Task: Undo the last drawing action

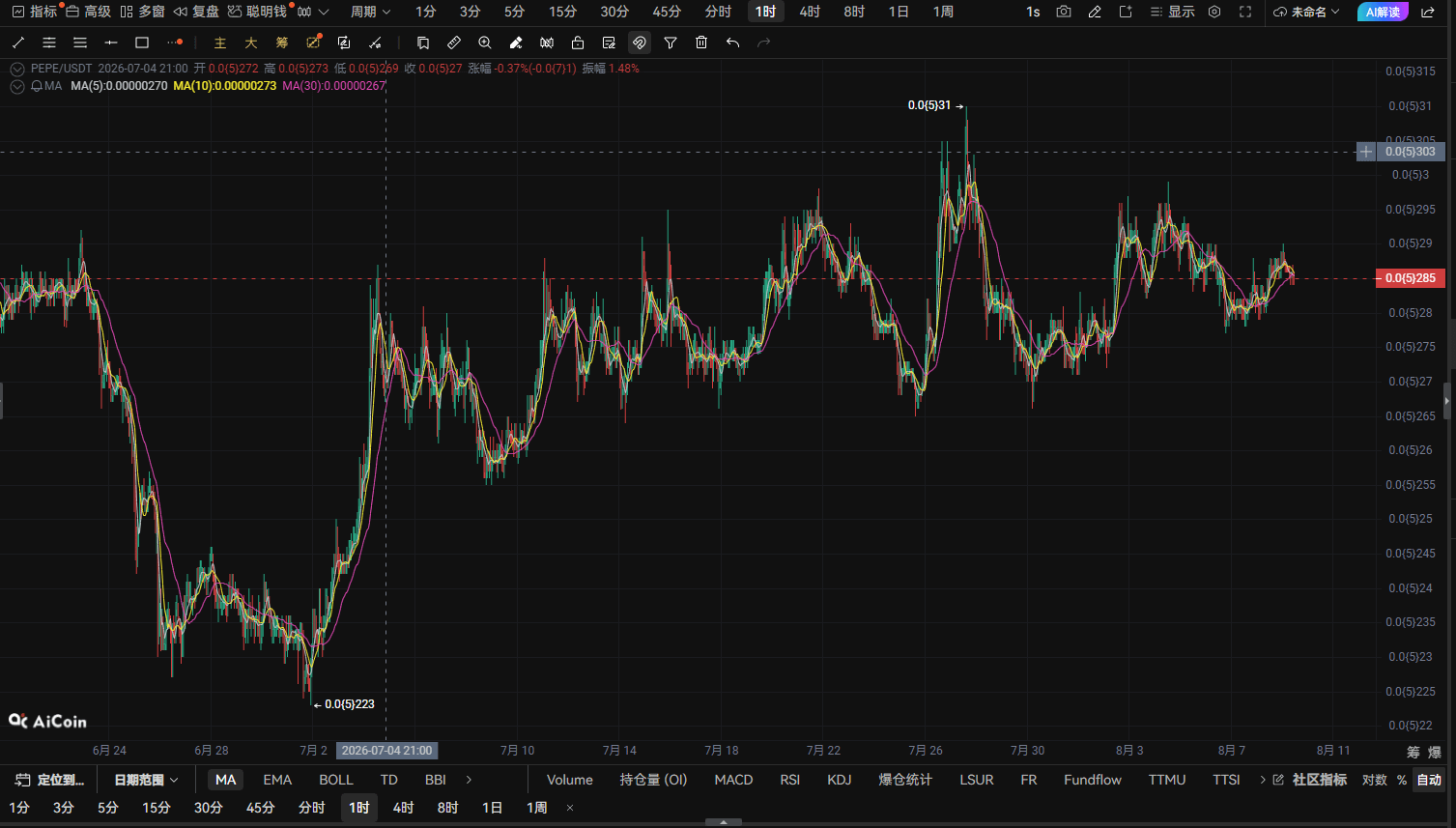Action: [732, 43]
